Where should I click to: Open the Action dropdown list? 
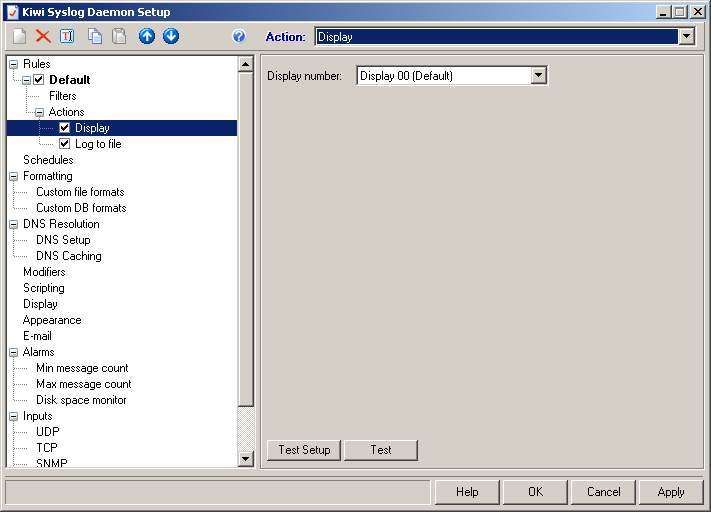coord(687,36)
